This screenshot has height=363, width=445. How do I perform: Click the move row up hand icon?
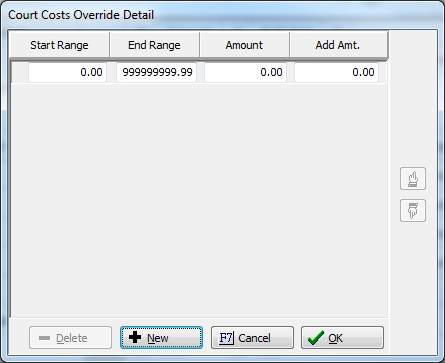point(413,179)
